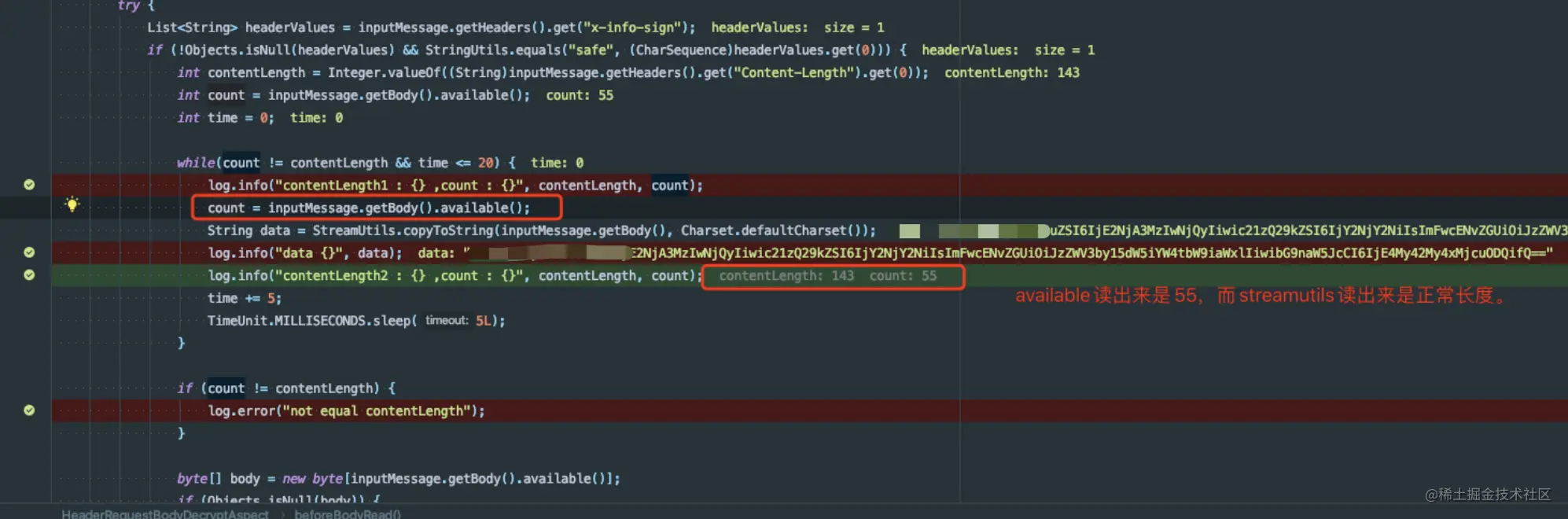Toggle breakpoint on the log.info data line
The width and height of the screenshot is (1568, 519).
(x=29, y=252)
